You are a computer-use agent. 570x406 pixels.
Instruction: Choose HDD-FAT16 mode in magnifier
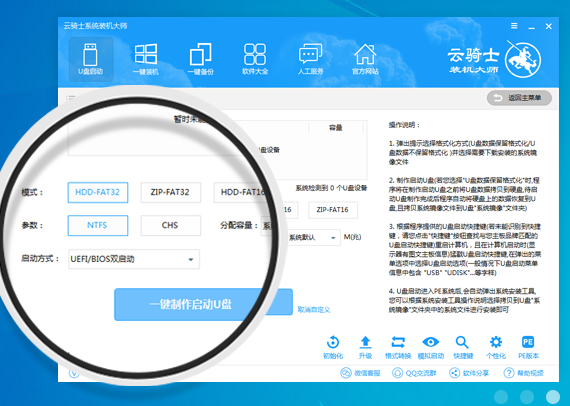pos(242,192)
